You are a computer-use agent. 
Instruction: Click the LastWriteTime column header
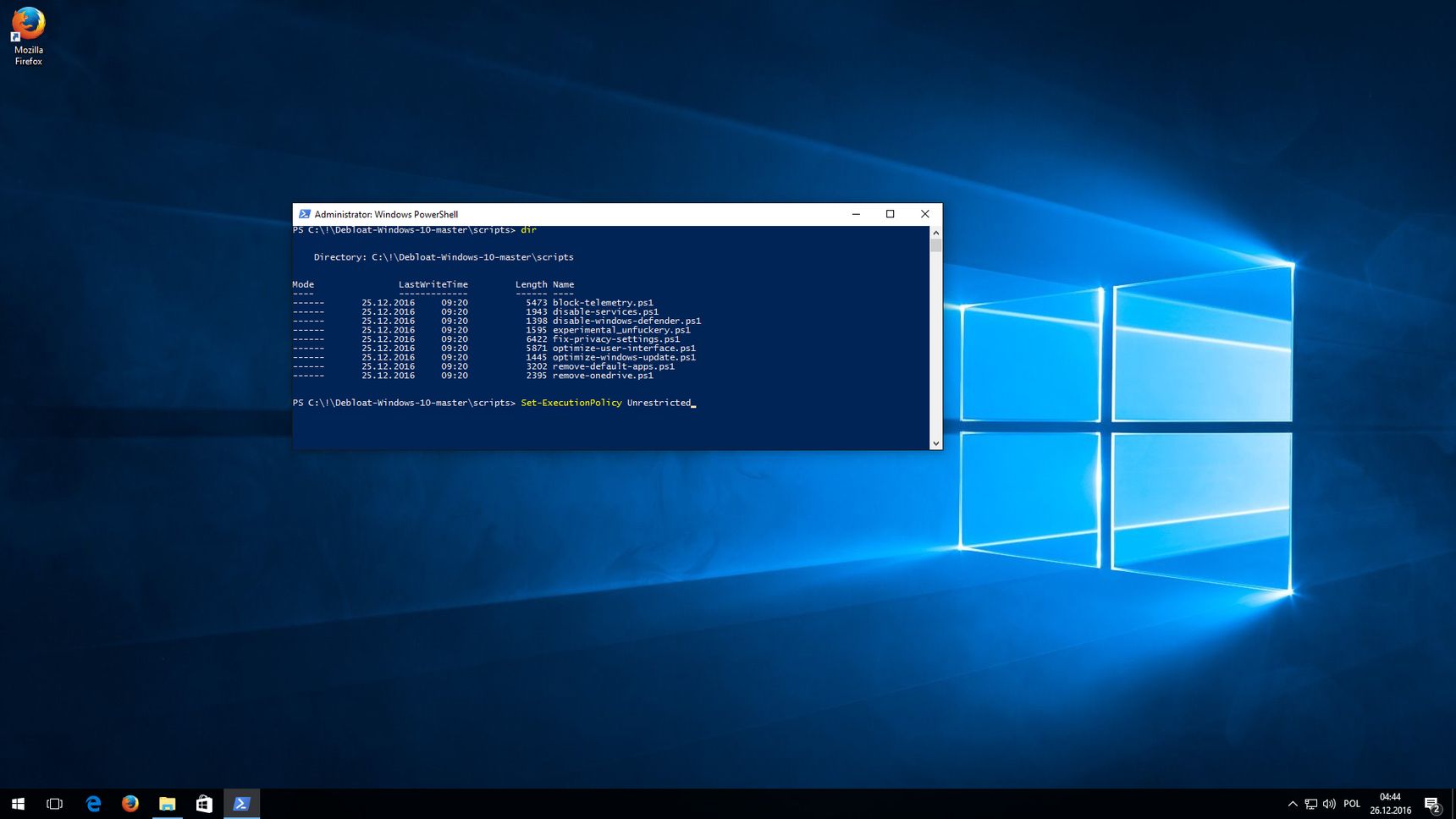point(433,285)
